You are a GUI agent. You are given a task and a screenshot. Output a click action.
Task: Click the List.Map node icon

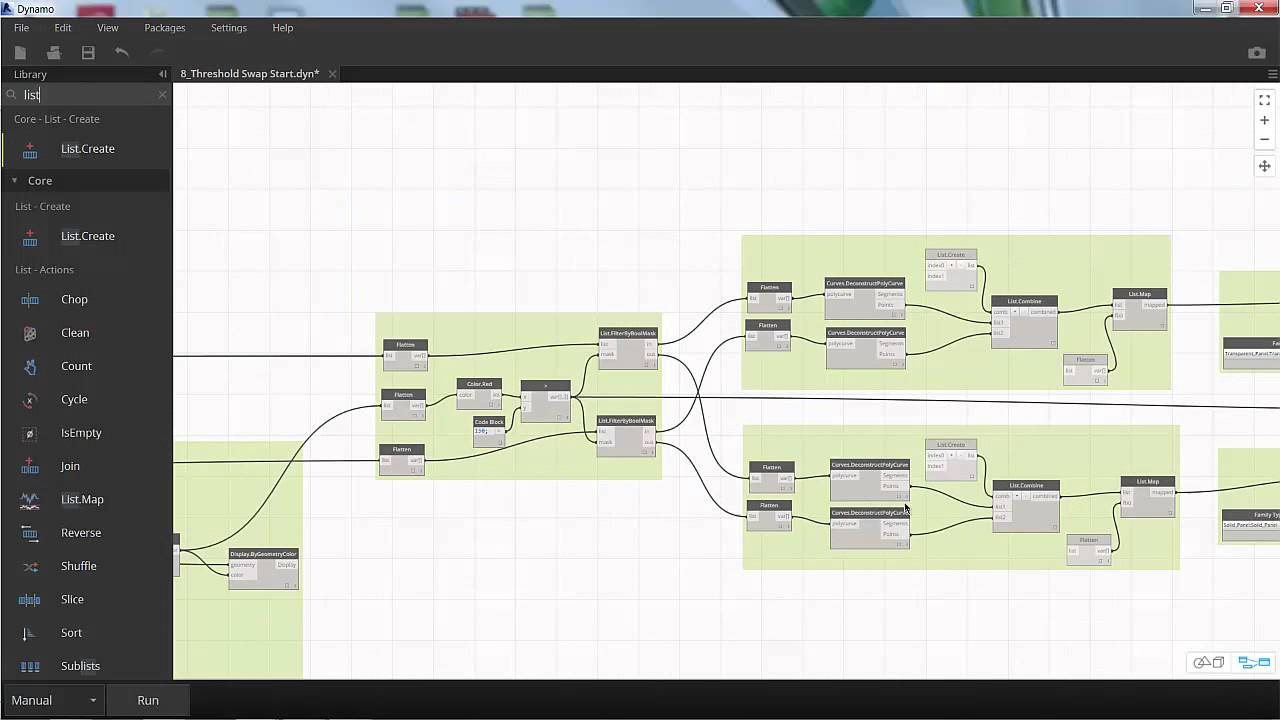pos(30,499)
